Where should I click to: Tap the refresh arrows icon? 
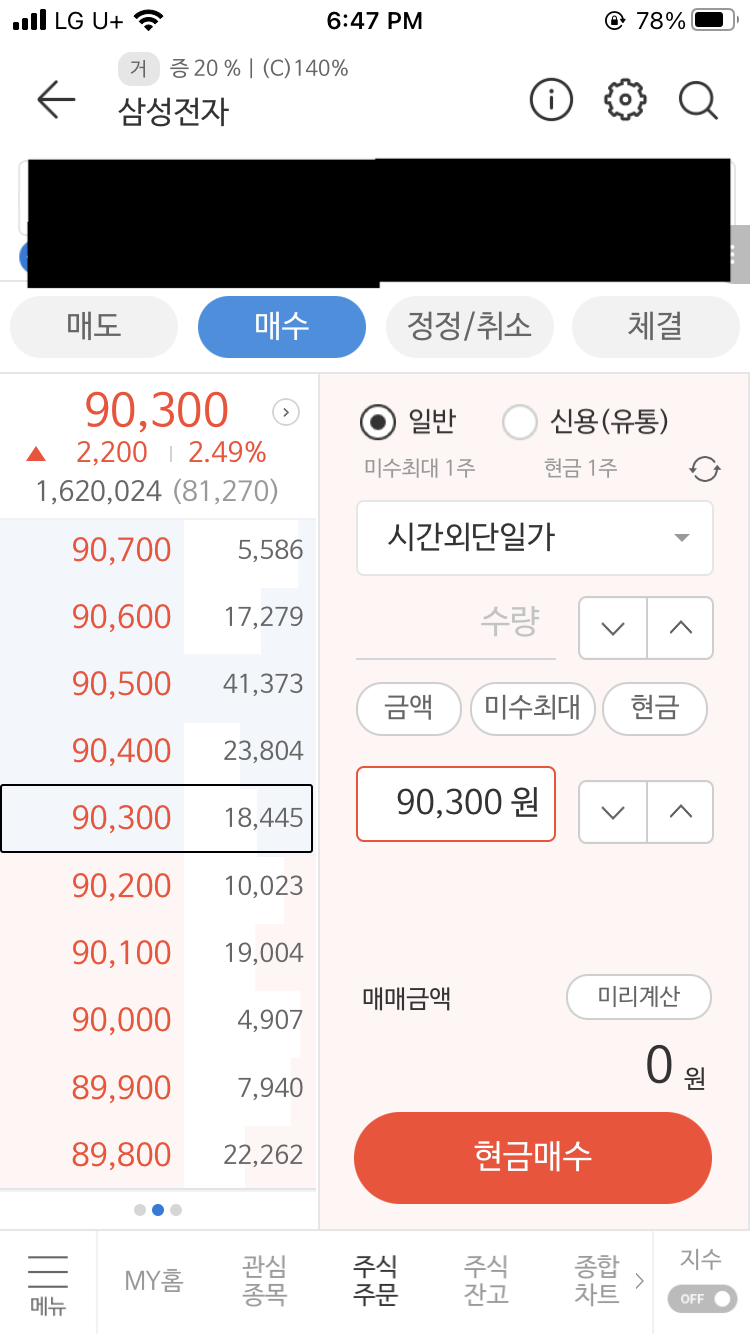click(x=705, y=468)
